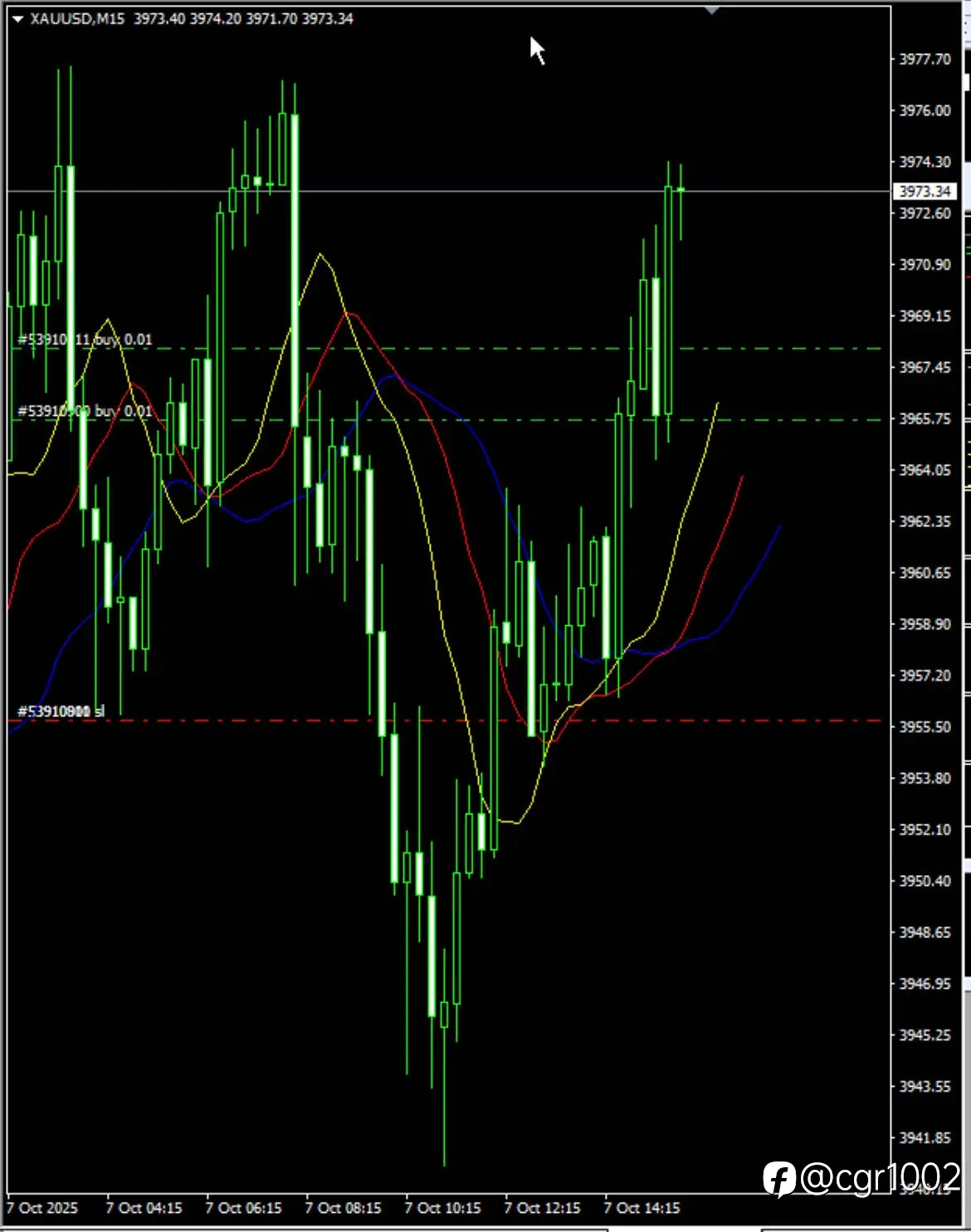The image size is (971, 1232).
Task: Click the 3957.20 price scale label
Action: point(925,676)
